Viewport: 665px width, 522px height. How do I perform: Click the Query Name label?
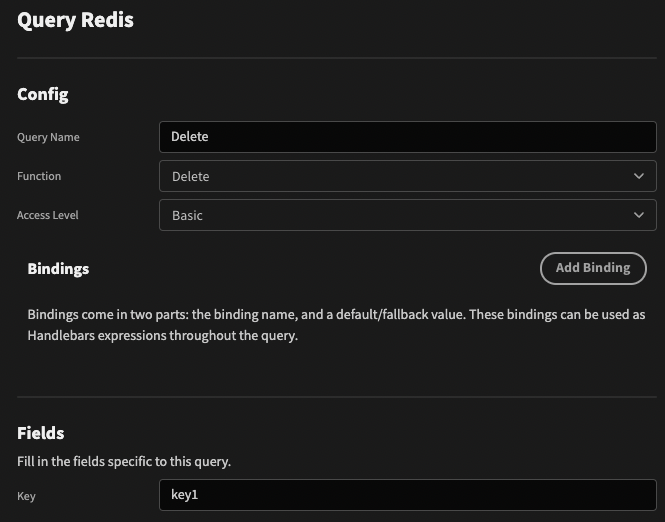point(48,137)
